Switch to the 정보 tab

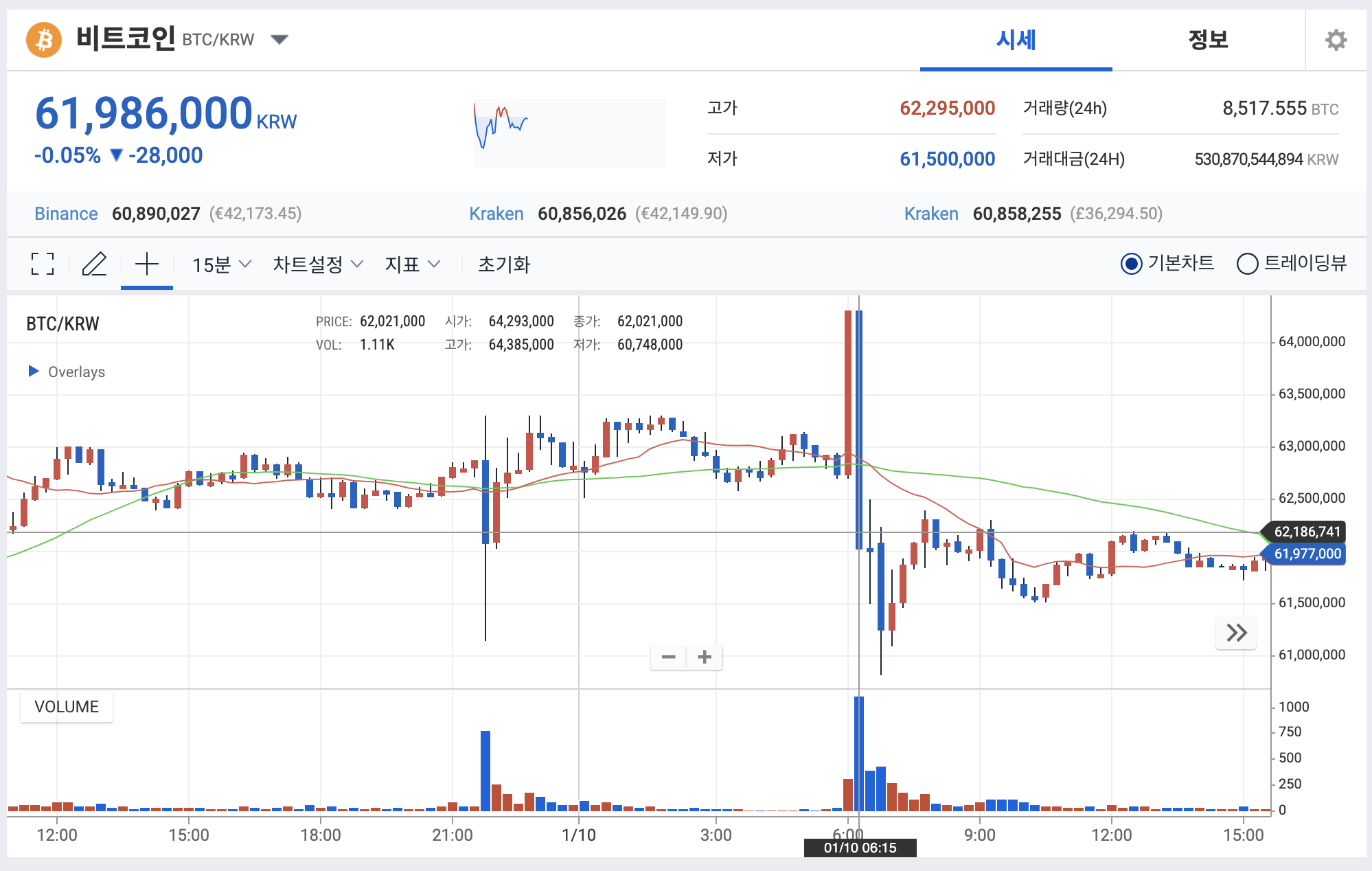[1208, 40]
